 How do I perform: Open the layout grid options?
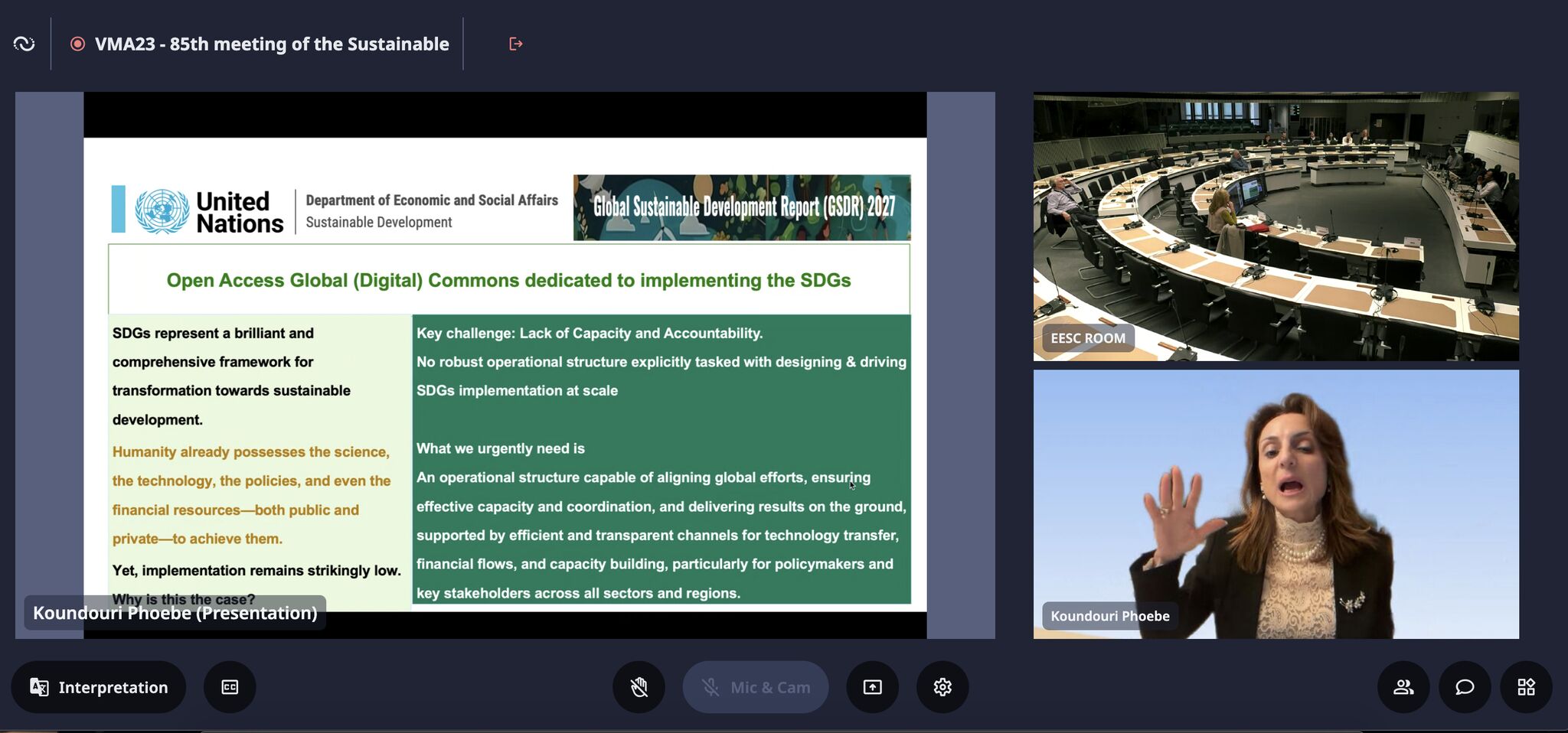(x=1526, y=687)
